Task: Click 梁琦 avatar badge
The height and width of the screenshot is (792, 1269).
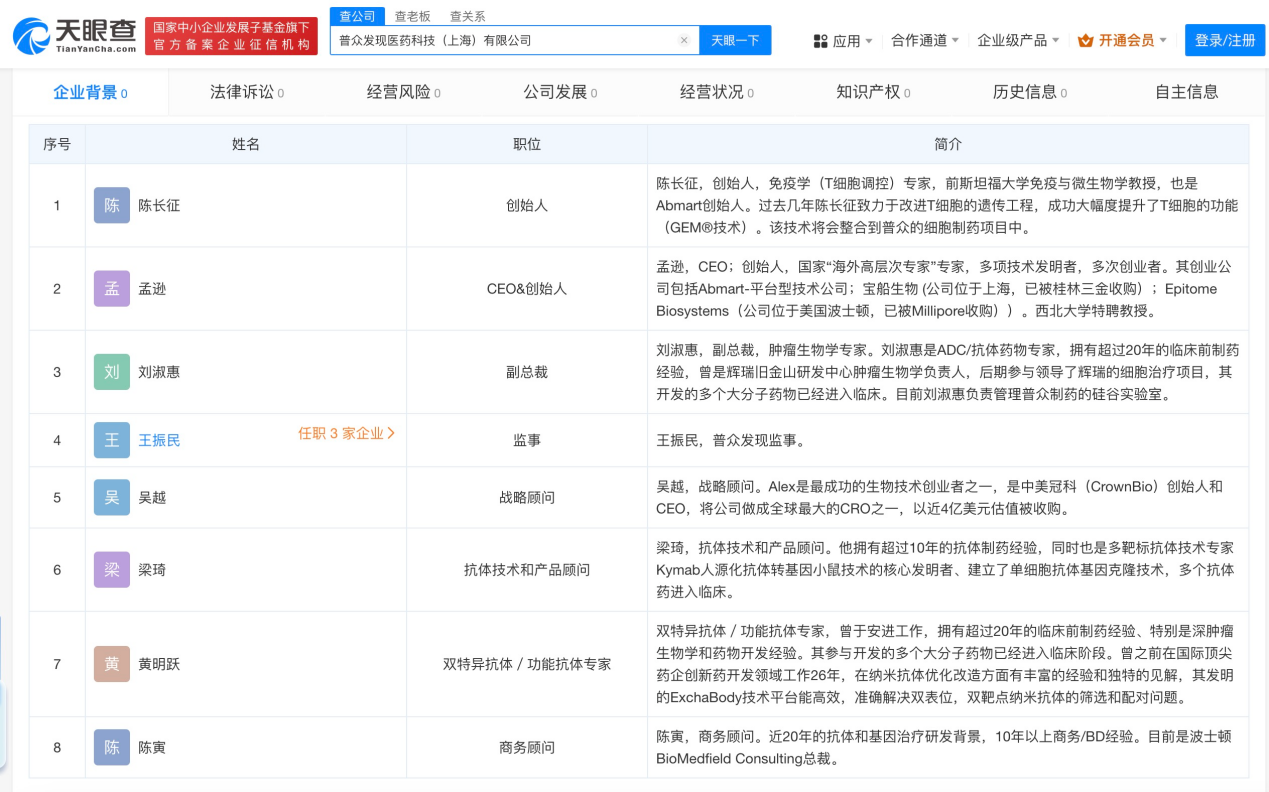Action: pyautogui.click(x=112, y=569)
